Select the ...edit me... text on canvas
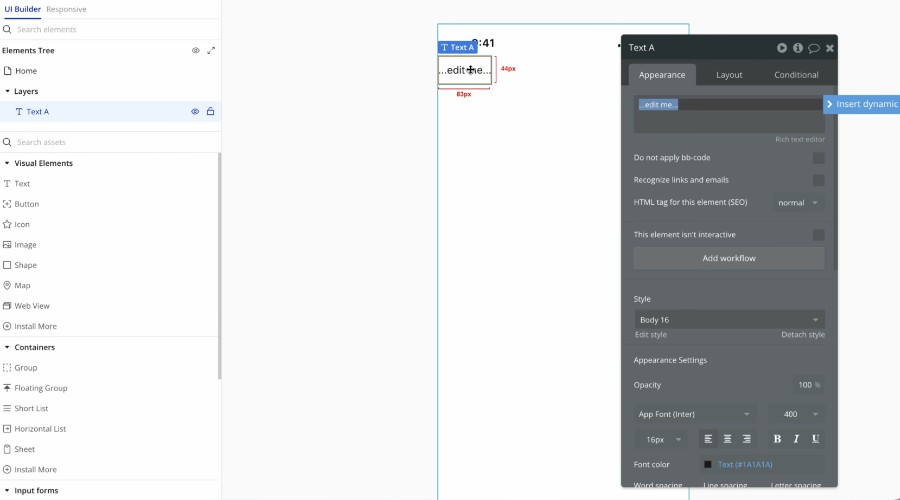 [465, 70]
